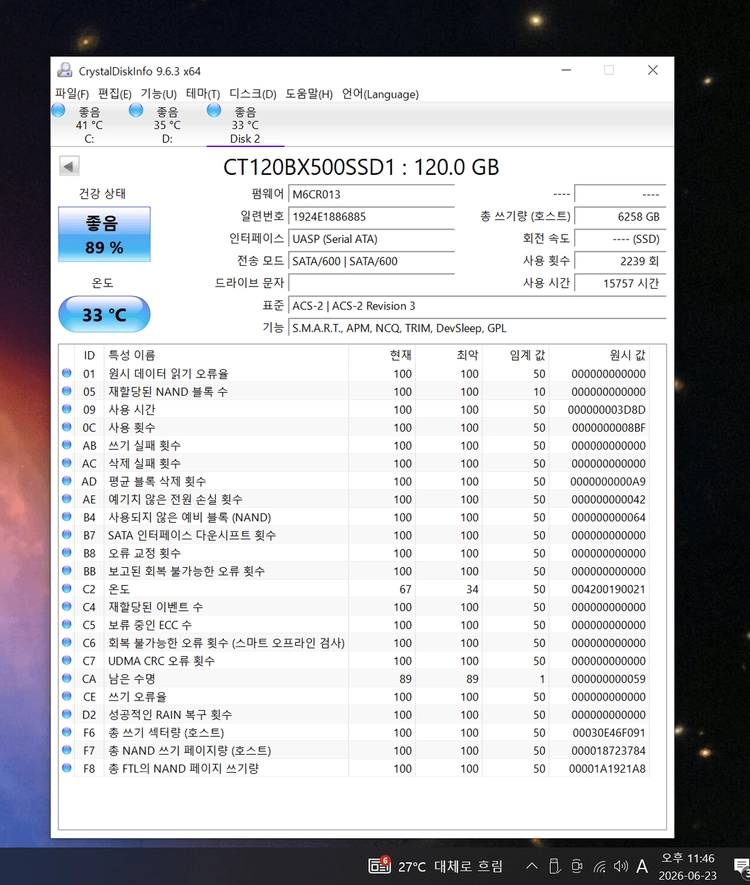
Task: Click the previous disk arrow button
Action: coord(69,167)
